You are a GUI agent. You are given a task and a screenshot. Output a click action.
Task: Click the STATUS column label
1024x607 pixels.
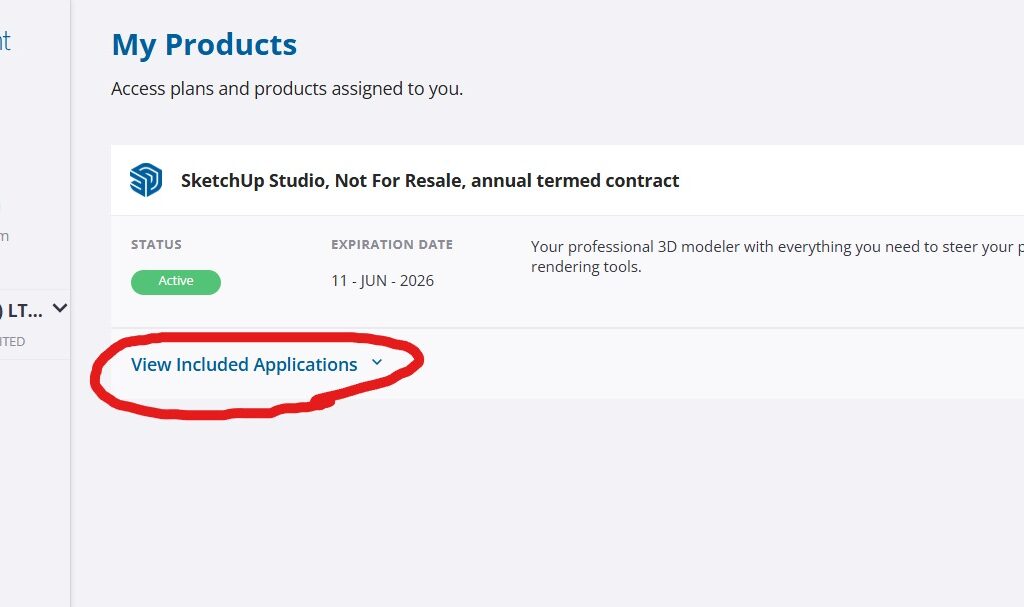pyautogui.click(x=156, y=244)
